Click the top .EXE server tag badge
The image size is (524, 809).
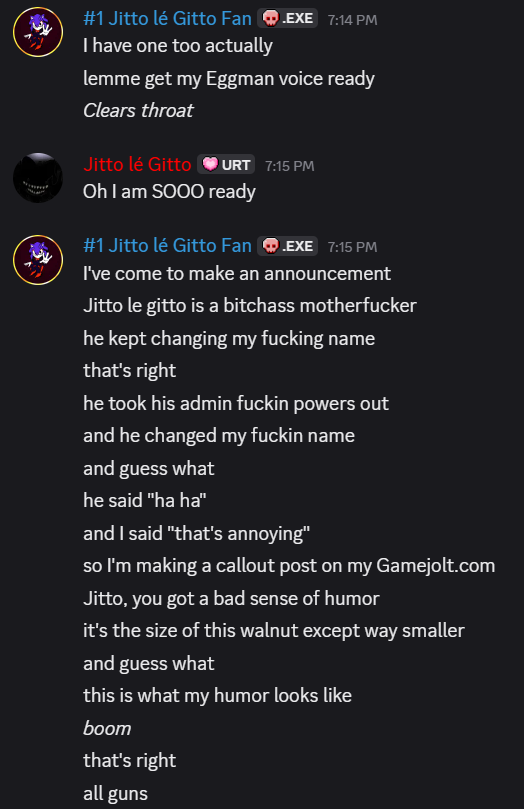click(288, 19)
